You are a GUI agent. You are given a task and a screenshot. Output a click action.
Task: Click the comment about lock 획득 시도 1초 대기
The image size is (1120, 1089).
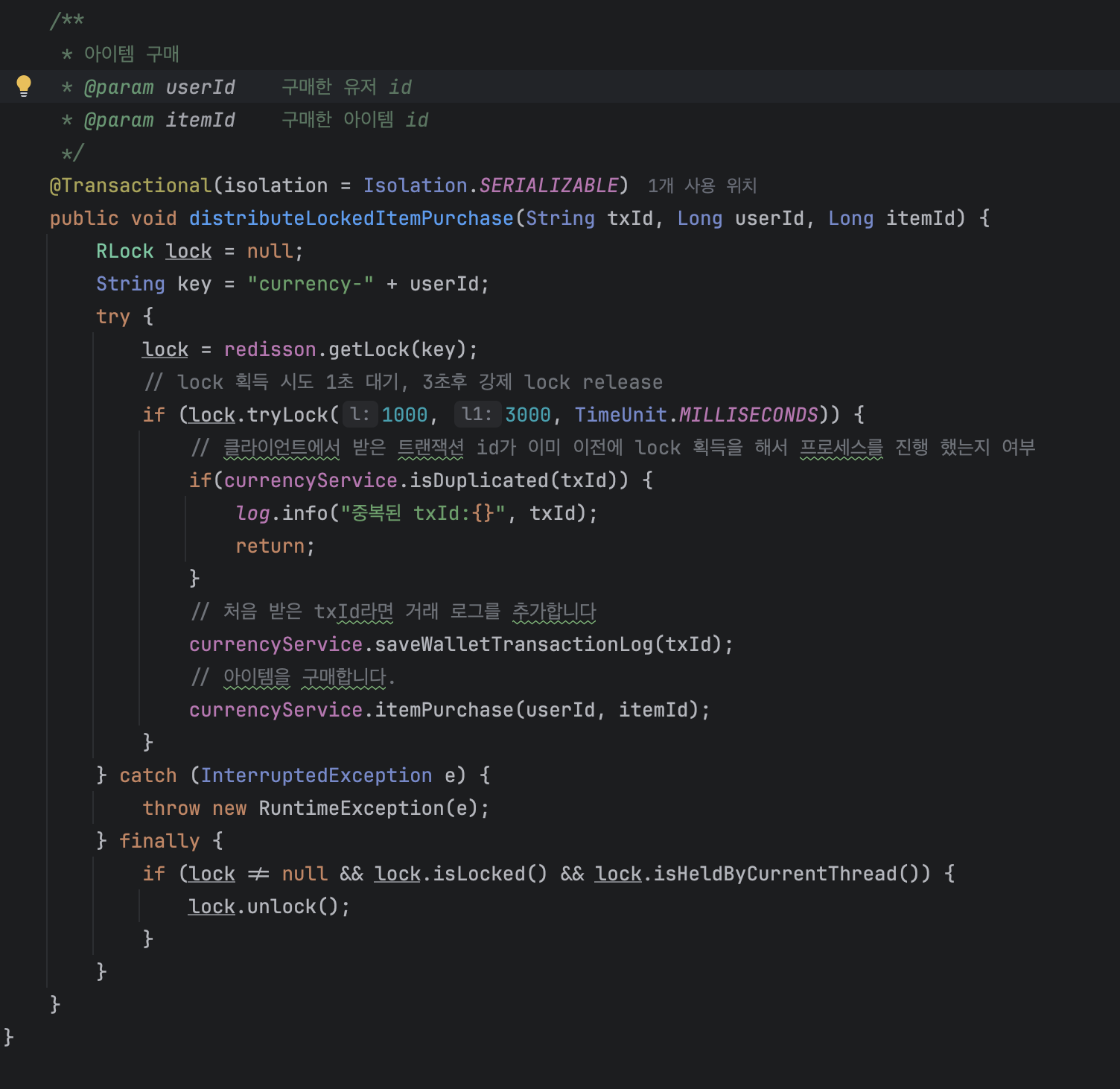pyautogui.click(x=403, y=382)
